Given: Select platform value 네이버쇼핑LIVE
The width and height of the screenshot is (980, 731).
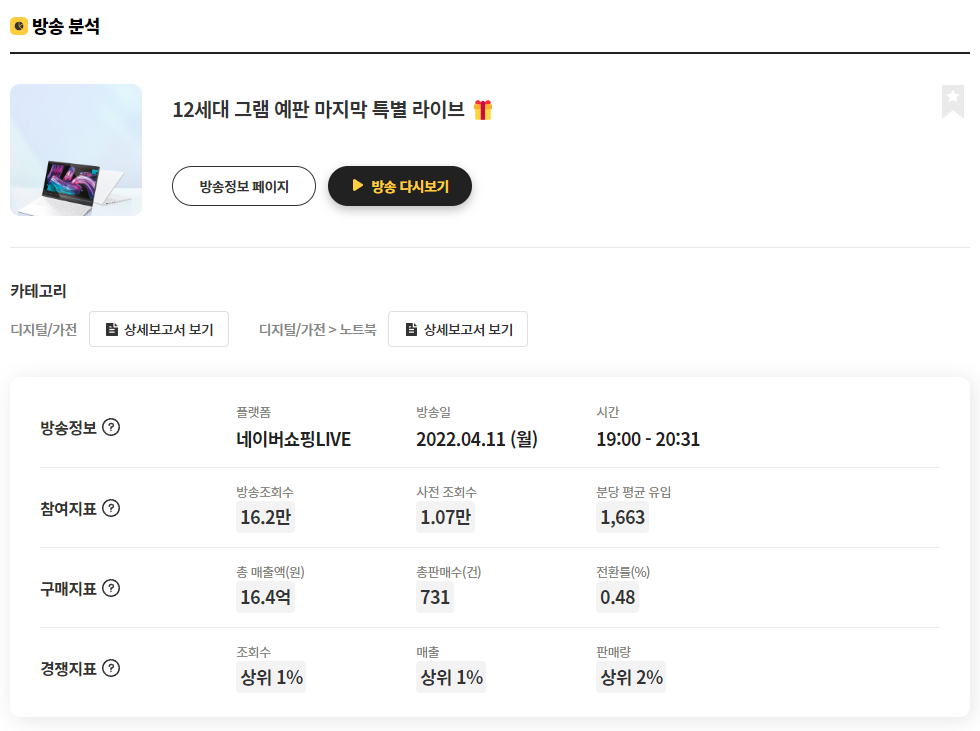Looking at the screenshot, I should (294, 439).
